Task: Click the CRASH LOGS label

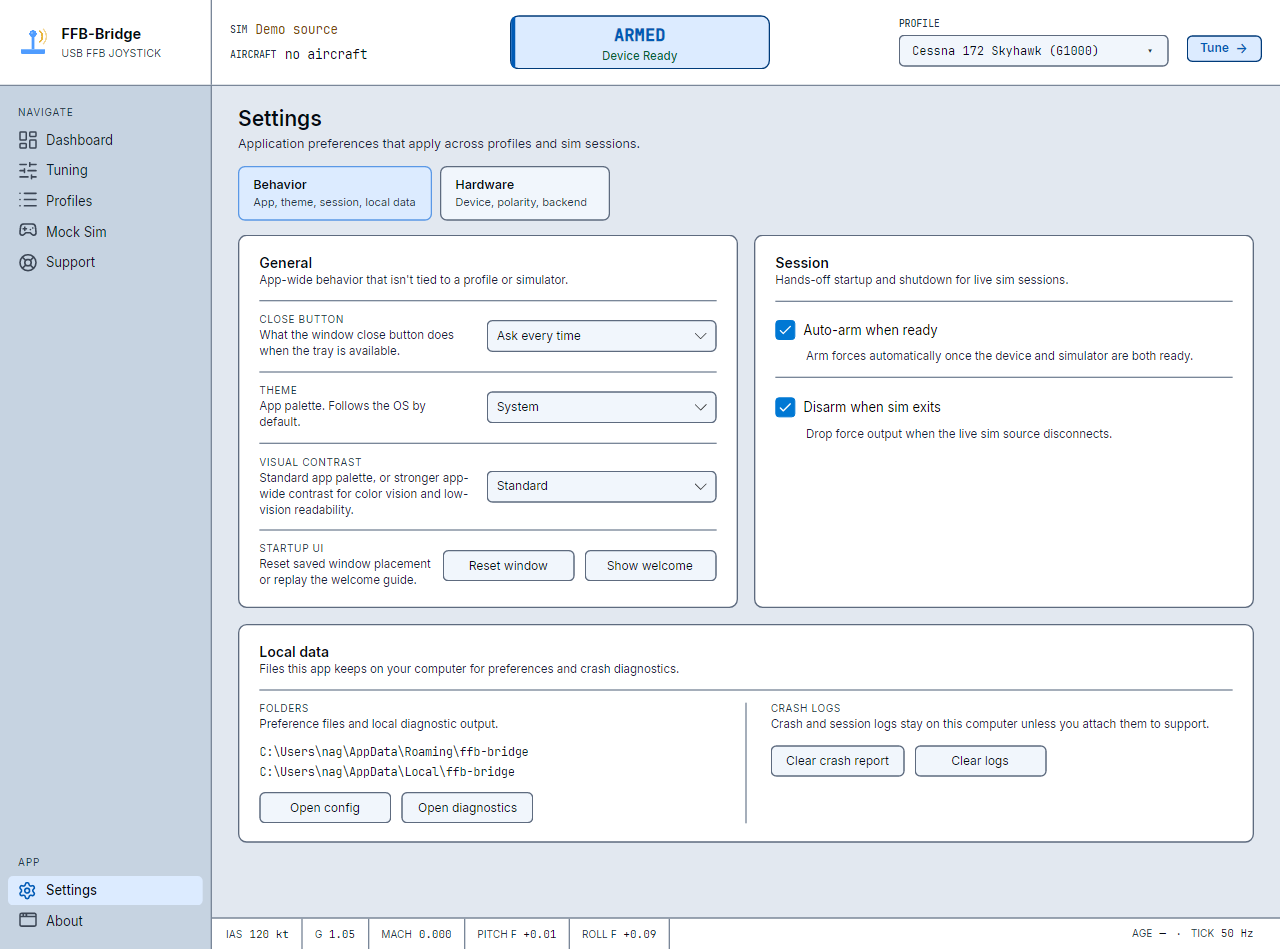Action: click(806, 708)
